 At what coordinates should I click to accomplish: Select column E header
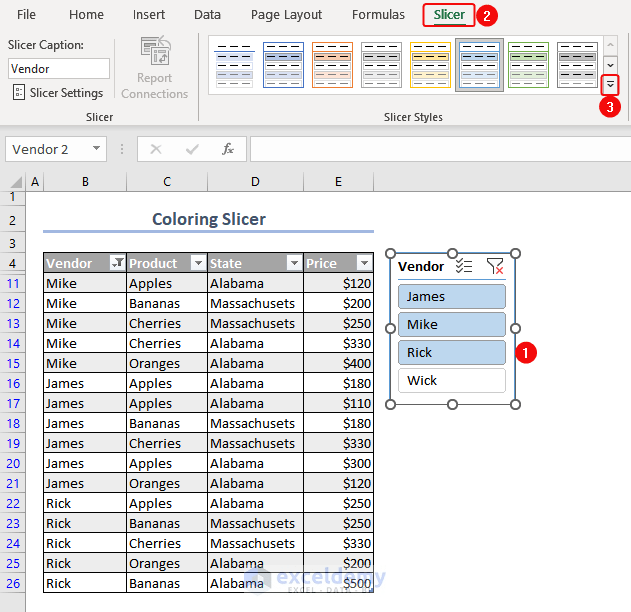point(338,182)
